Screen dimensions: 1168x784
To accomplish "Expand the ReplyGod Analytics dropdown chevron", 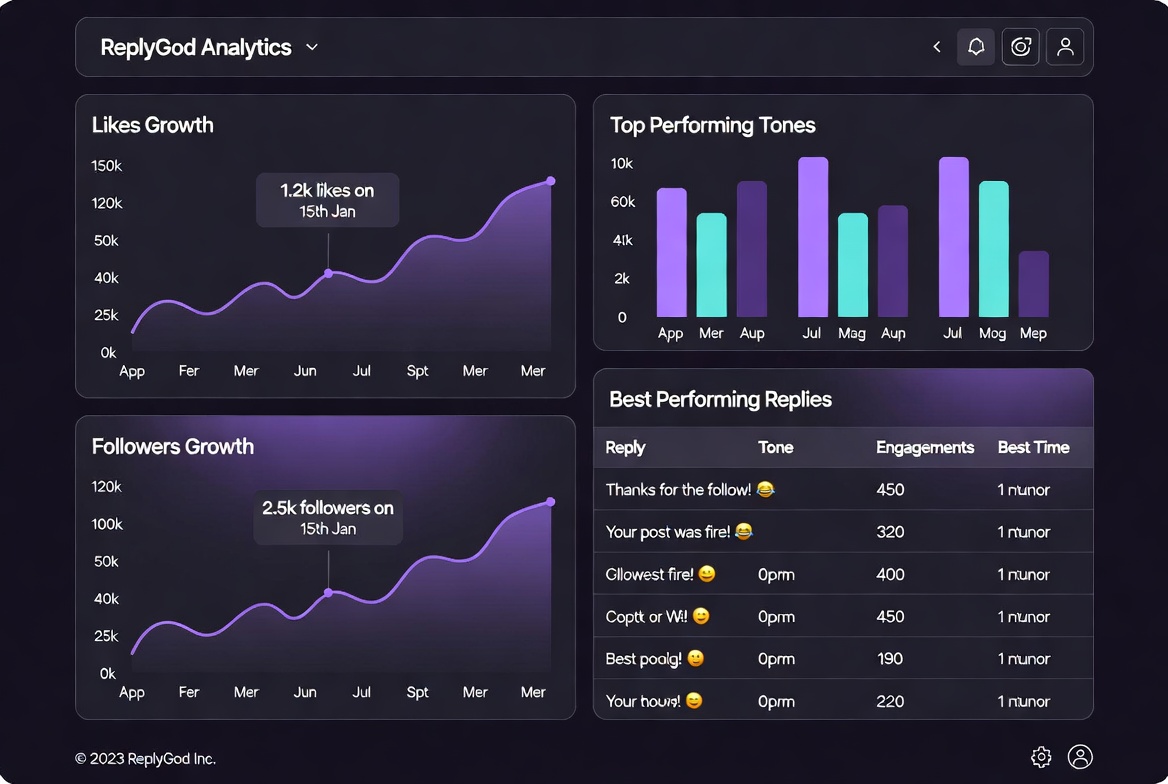I will (312, 48).
